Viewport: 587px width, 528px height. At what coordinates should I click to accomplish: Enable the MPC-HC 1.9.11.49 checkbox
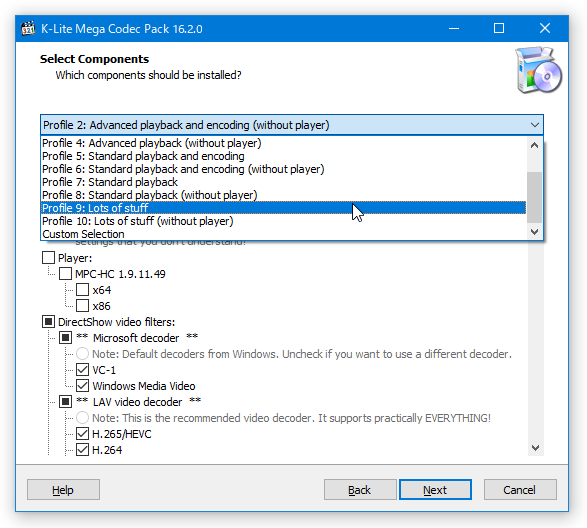(x=66, y=274)
